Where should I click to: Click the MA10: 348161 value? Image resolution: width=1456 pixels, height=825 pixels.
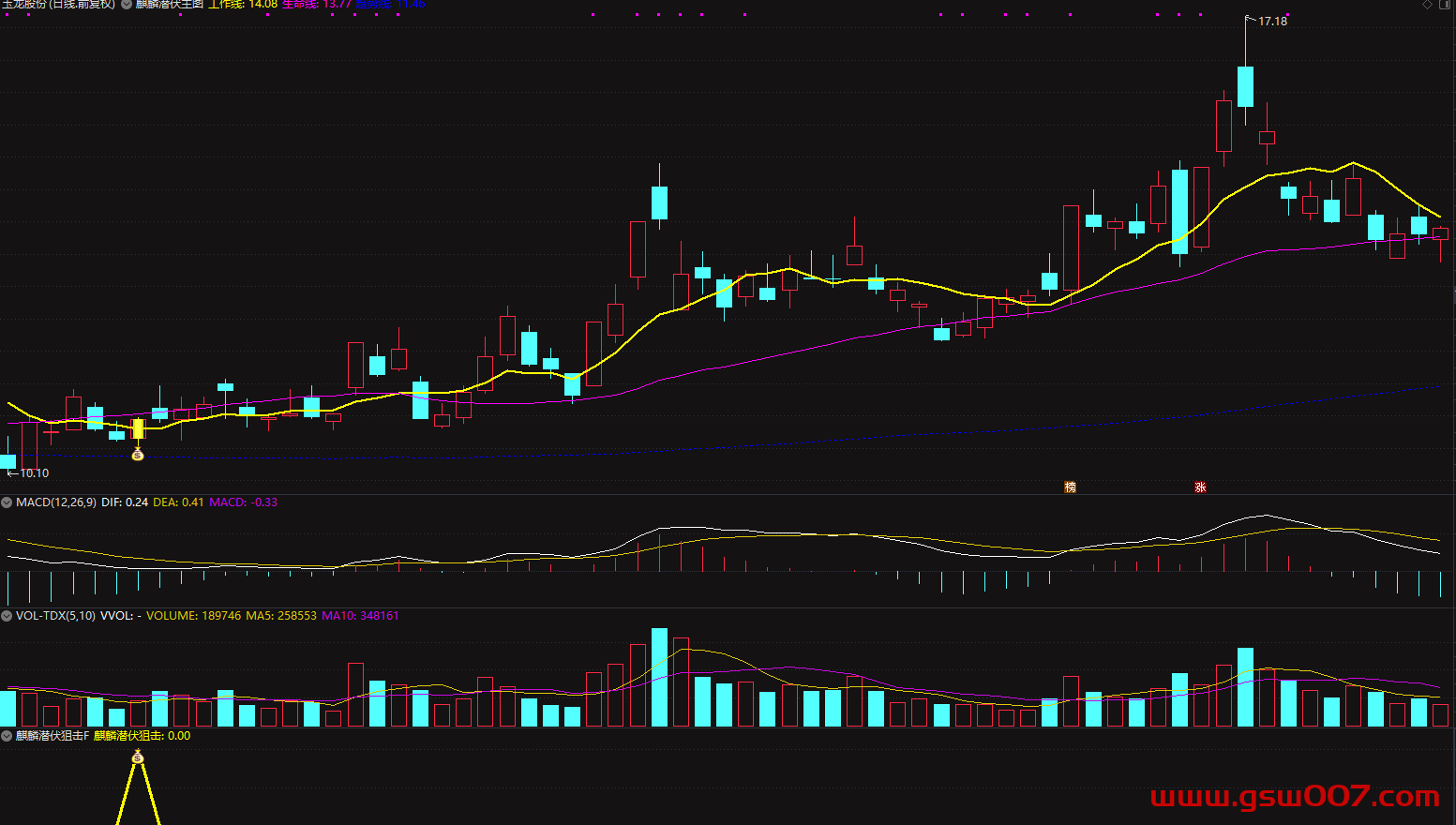360,616
